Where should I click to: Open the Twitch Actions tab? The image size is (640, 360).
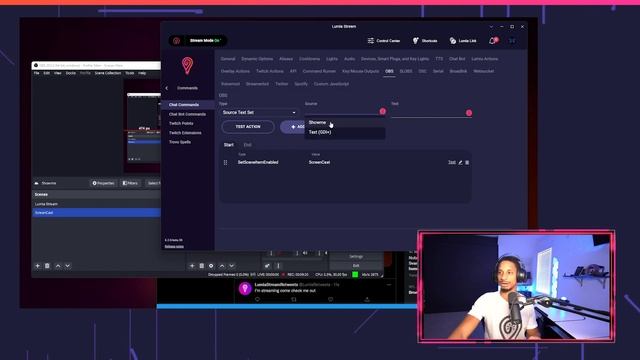click(269, 71)
